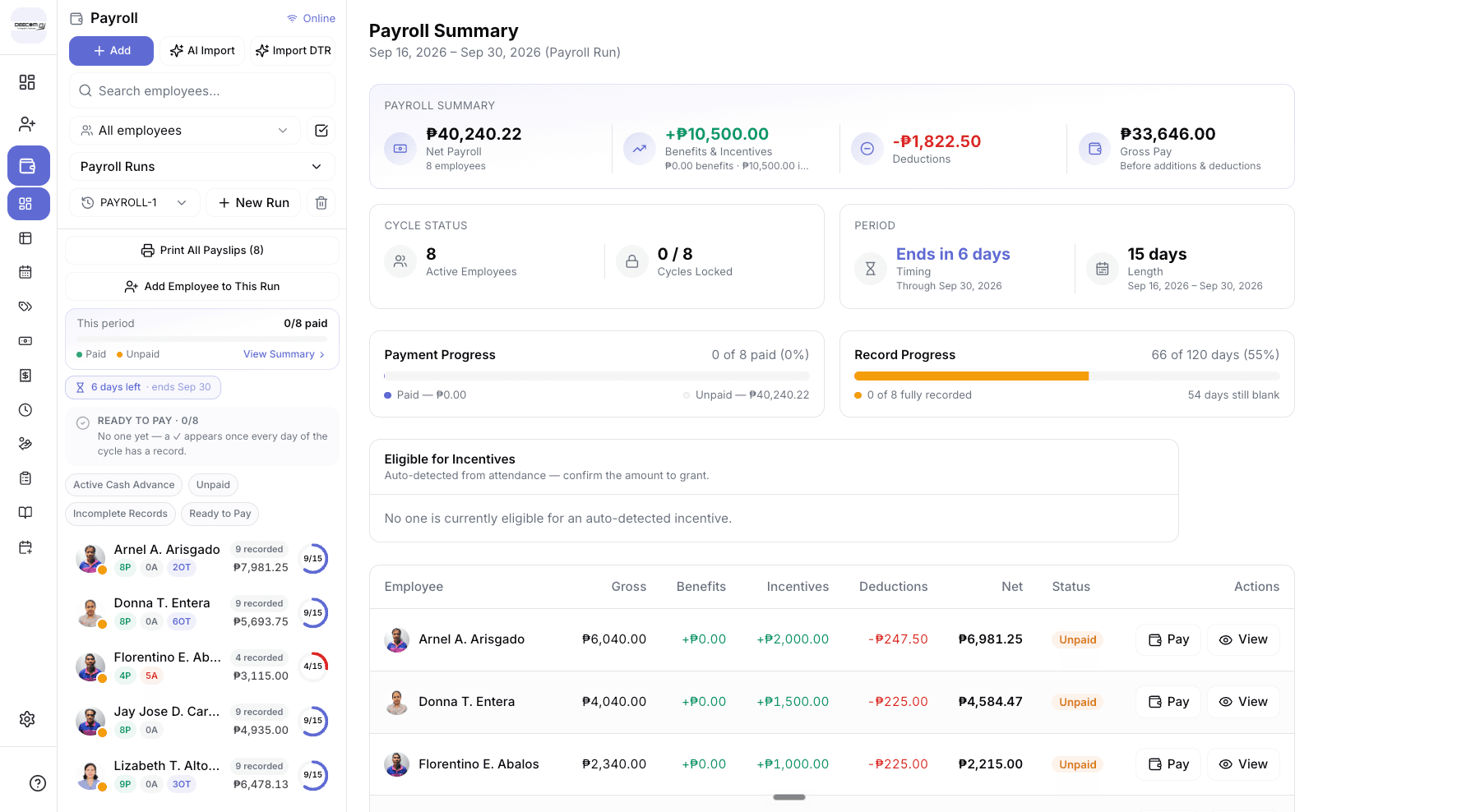Screen dimensions: 1466x812
Task: Open the handshake icon in the left rail
Action: coord(25,444)
